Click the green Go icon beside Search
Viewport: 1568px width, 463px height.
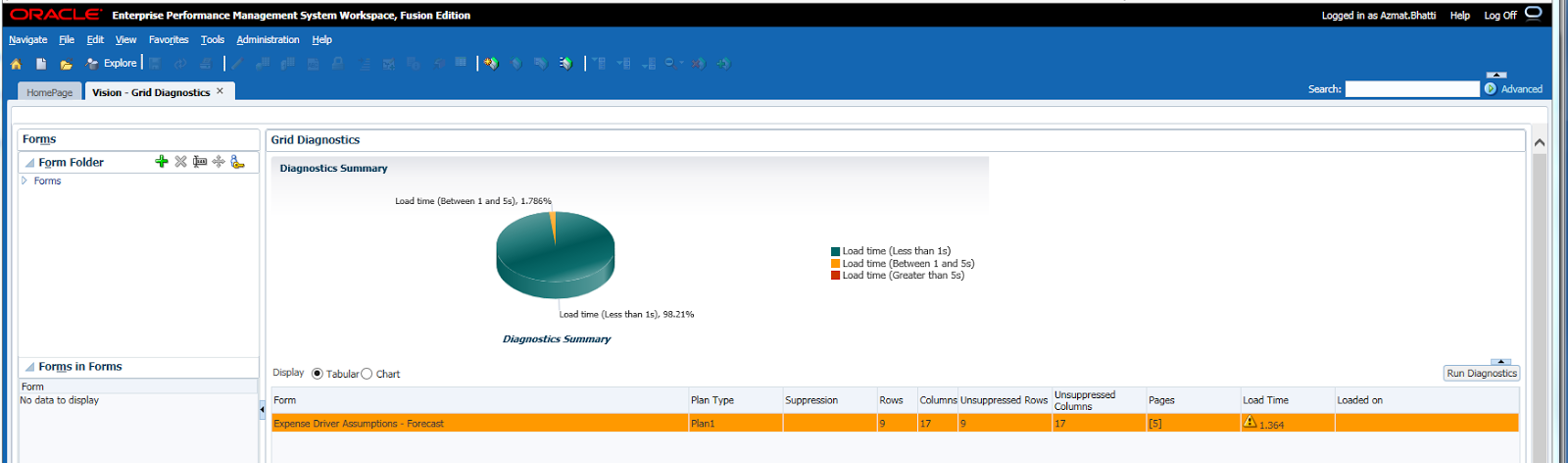coord(1491,88)
